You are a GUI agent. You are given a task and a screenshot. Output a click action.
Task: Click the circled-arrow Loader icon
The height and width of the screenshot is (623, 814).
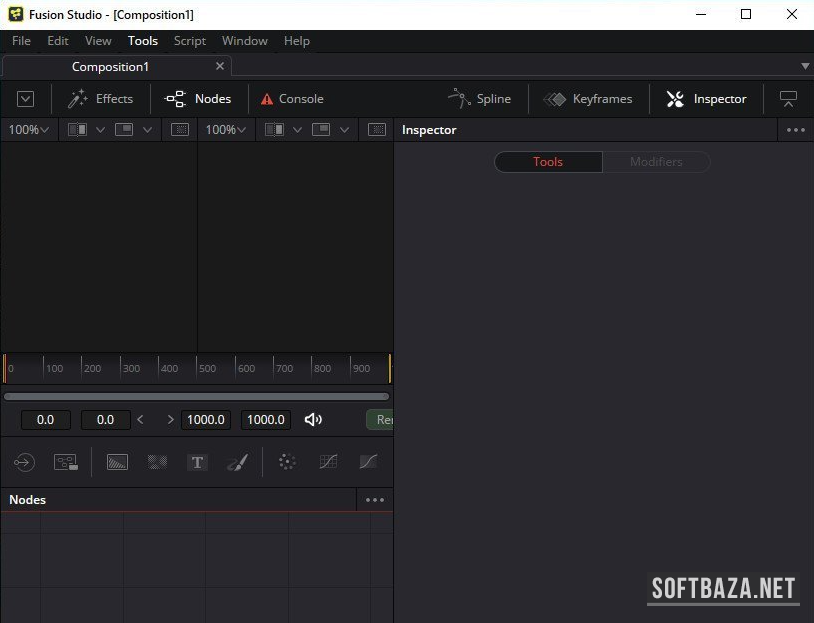click(x=24, y=462)
